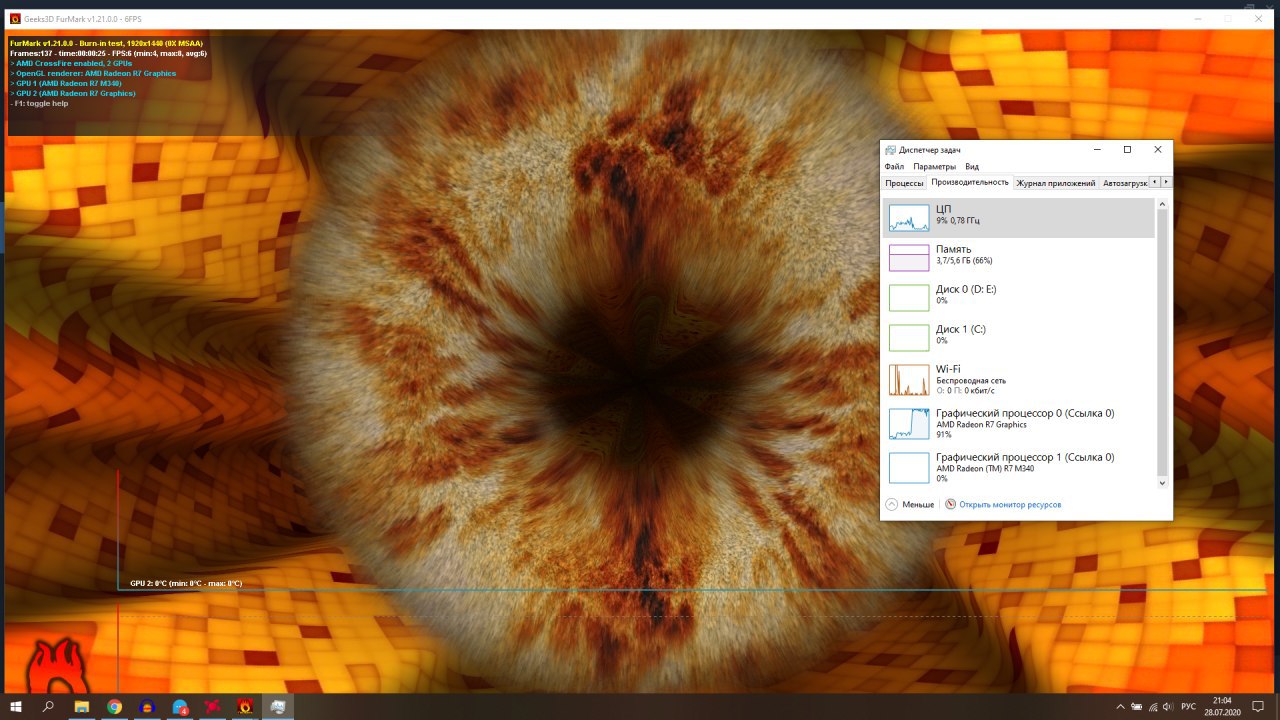This screenshot has width=1280, height=720.
Task: Click FurMark icon in its title bar
Action: pyautogui.click(x=15, y=18)
